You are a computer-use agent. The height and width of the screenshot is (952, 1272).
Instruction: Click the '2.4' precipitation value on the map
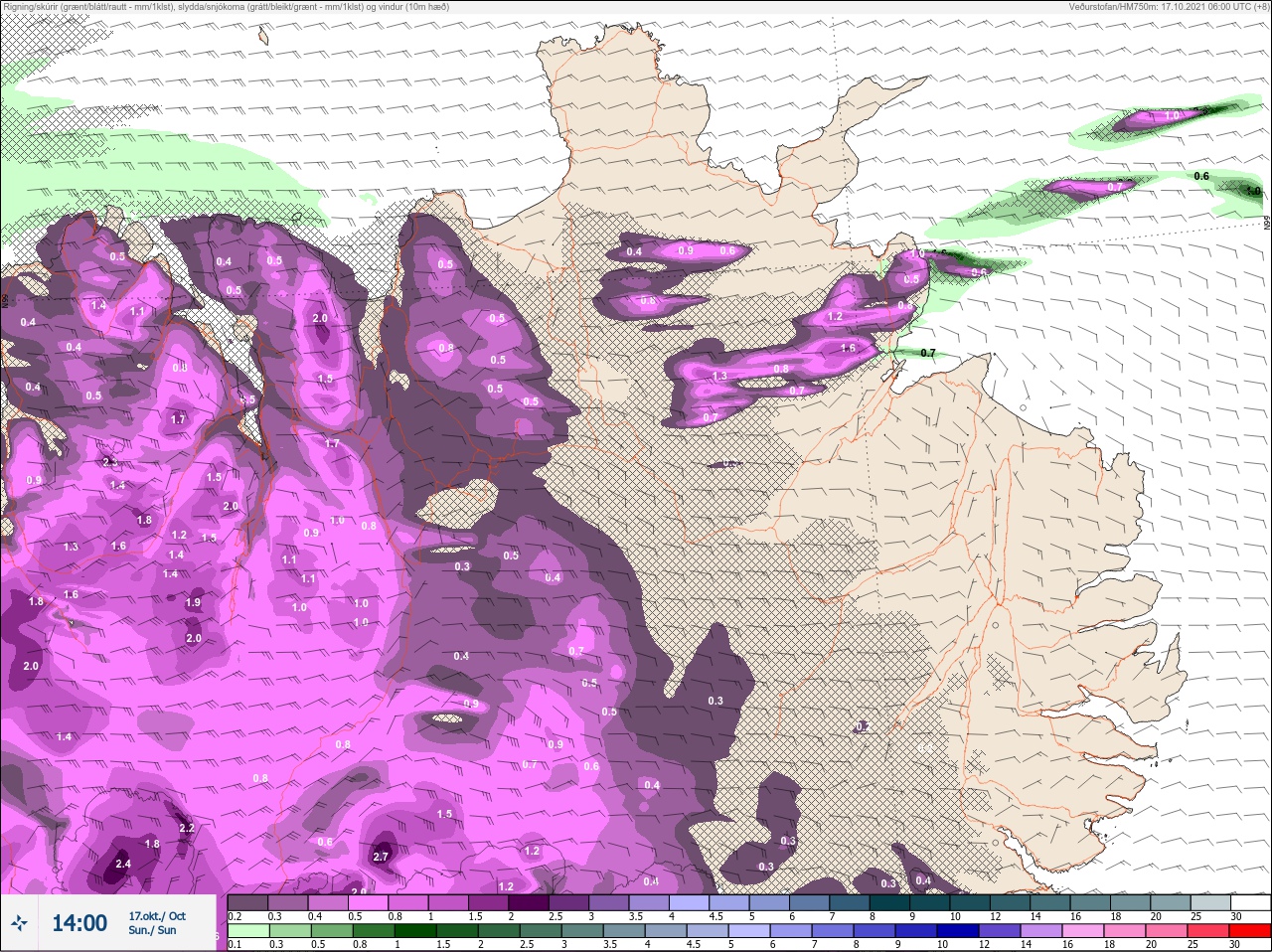point(122,865)
